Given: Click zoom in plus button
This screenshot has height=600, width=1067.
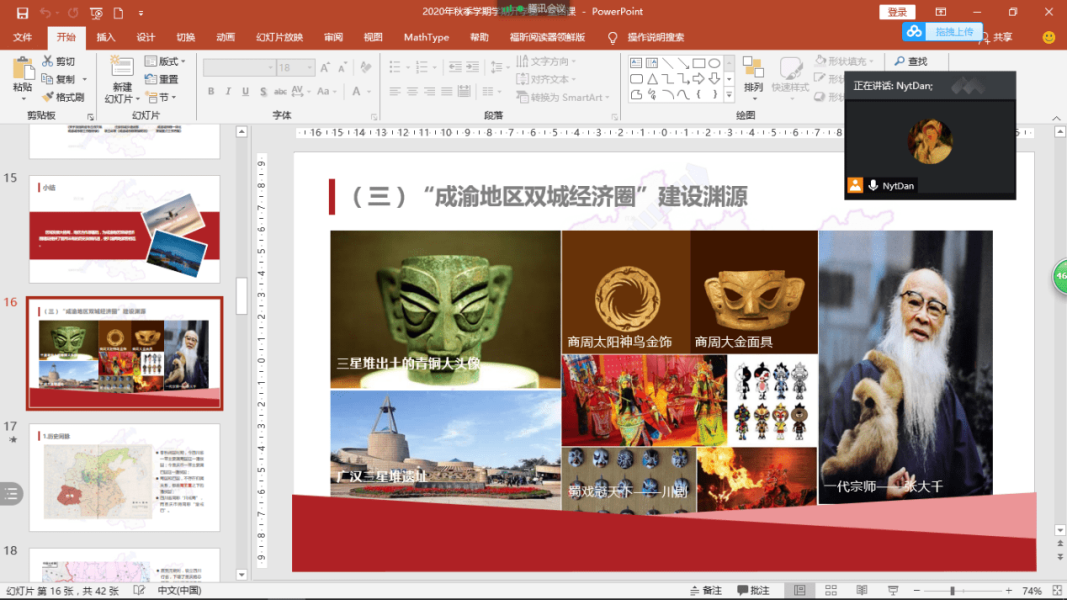Looking at the screenshot, I should tap(1008, 590).
